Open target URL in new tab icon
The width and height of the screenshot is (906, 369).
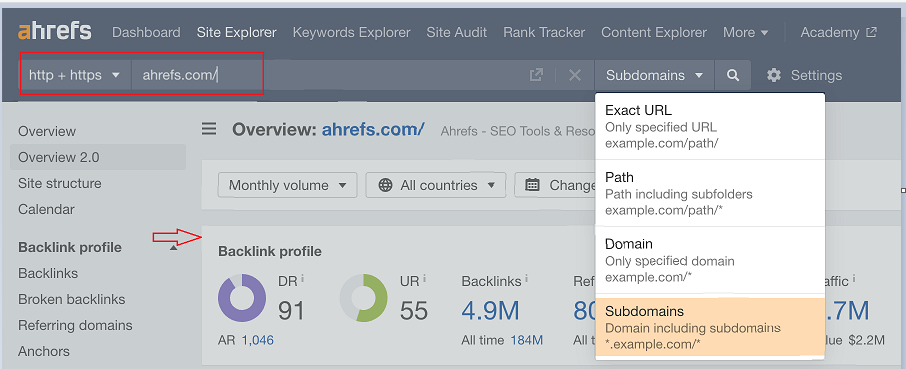pyautogui.click(x=536, y=75)
